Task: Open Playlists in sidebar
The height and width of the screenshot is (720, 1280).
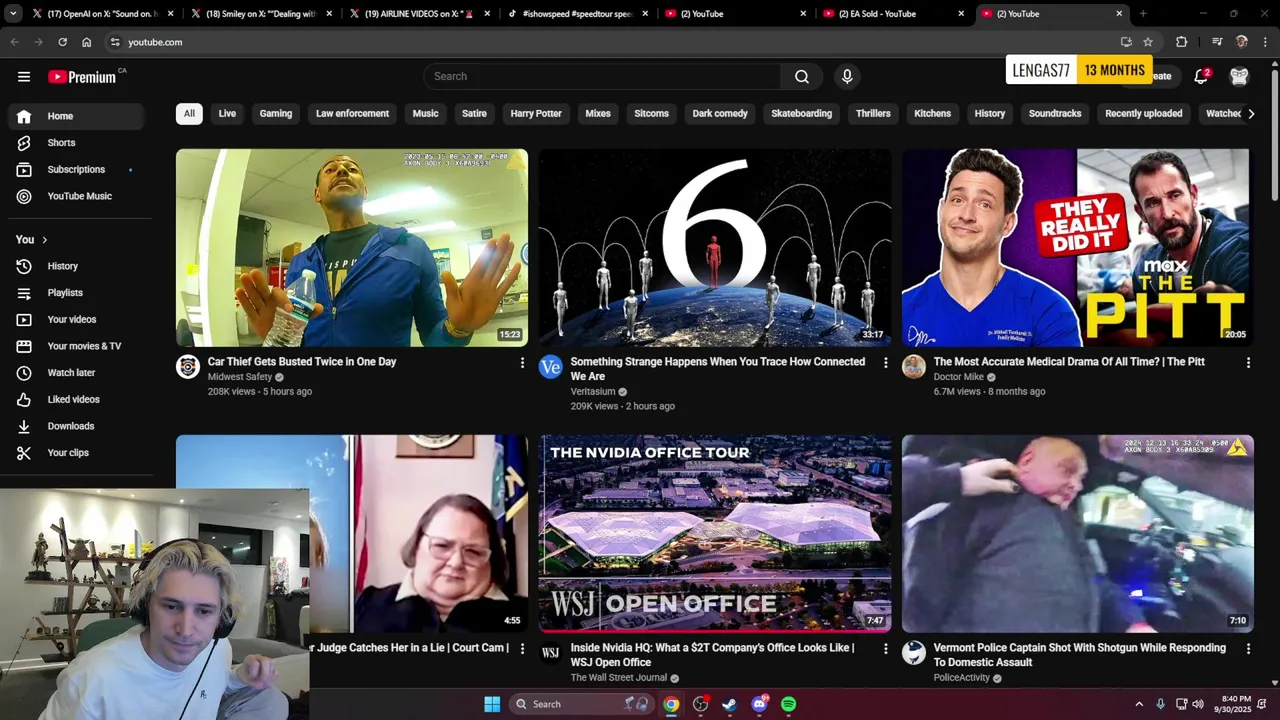Action: tap(77, 293)
